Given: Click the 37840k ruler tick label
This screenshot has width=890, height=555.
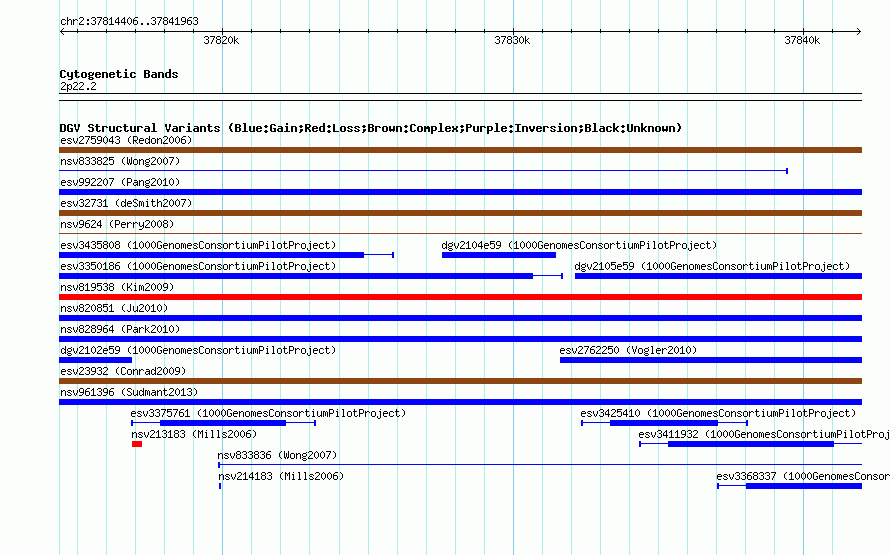Looking at the screenshot, I should [x=802, y=40].
